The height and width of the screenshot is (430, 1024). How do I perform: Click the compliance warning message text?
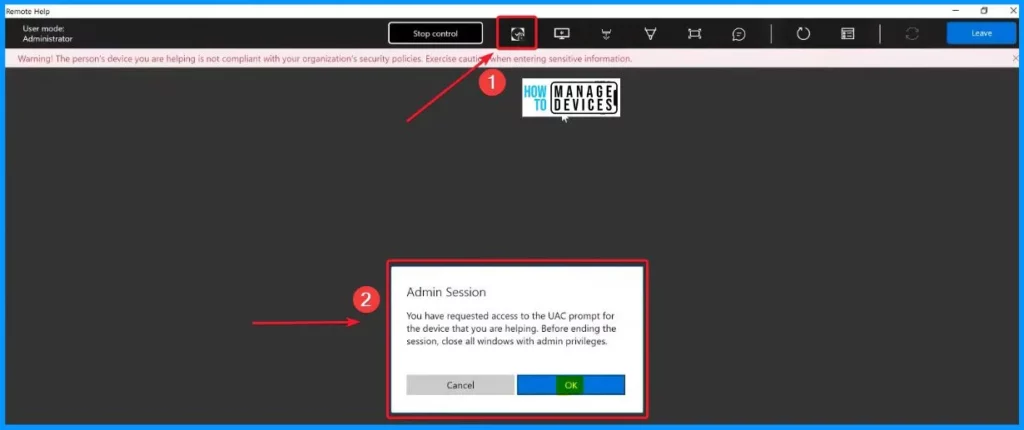tap(325, 59)
